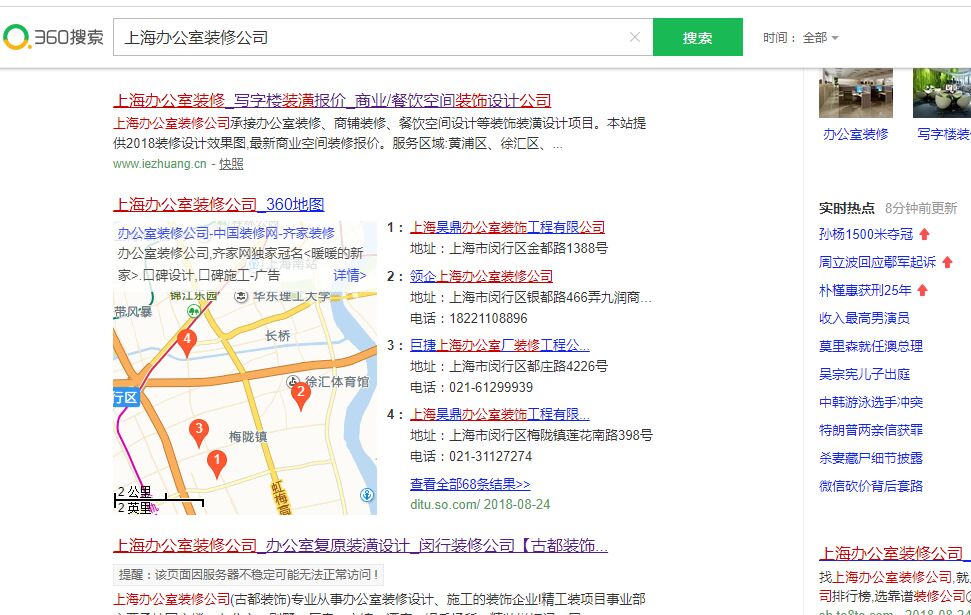
Task: Open hot topic 中韩游泳选手冲突
Action: (871, 402)
